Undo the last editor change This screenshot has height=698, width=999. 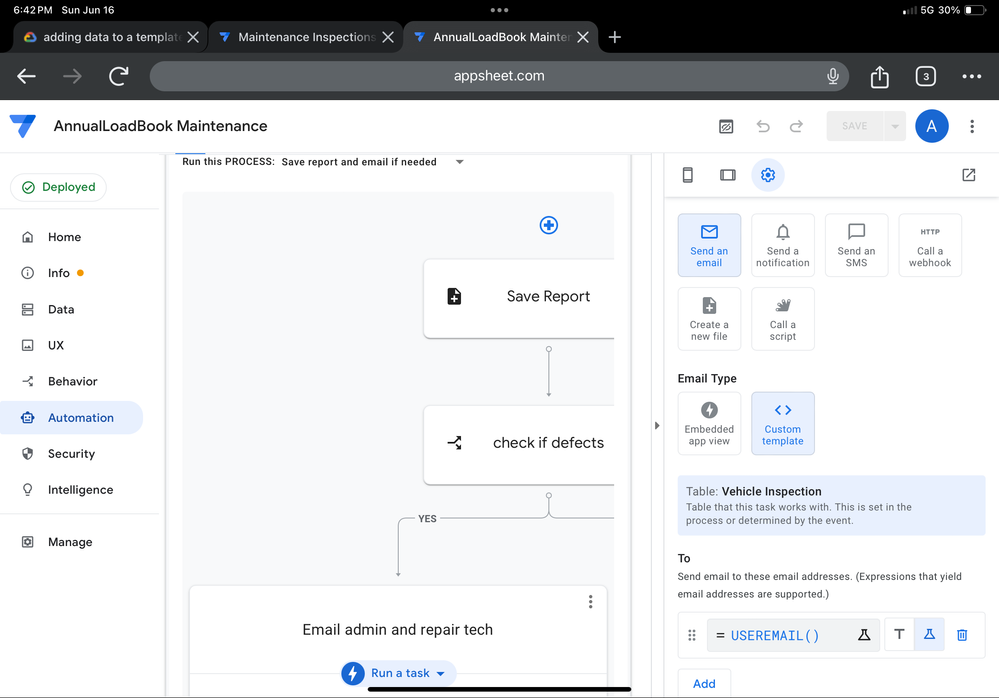point(763,126)
